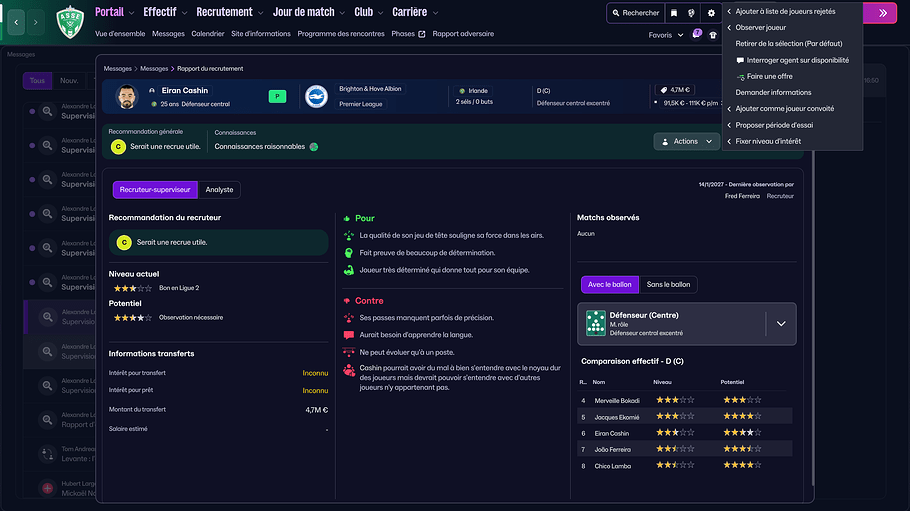Expand the Favoris dropdown
910x511 pixels.
click(665, 35)
